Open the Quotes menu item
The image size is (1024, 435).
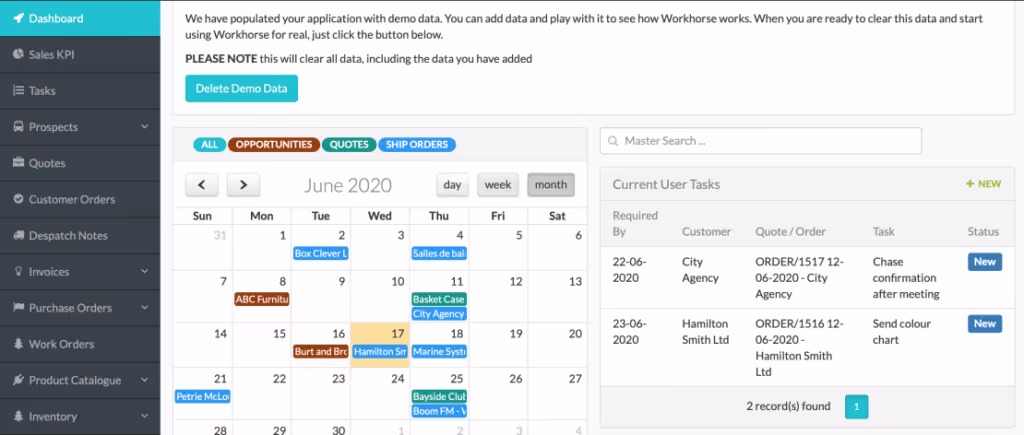coord(80,163)
